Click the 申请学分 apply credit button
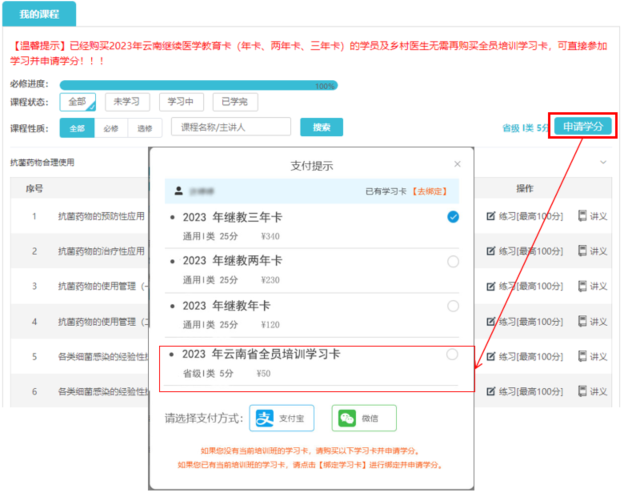The height and width of the screenshot is (492, 622). [582, 127]
